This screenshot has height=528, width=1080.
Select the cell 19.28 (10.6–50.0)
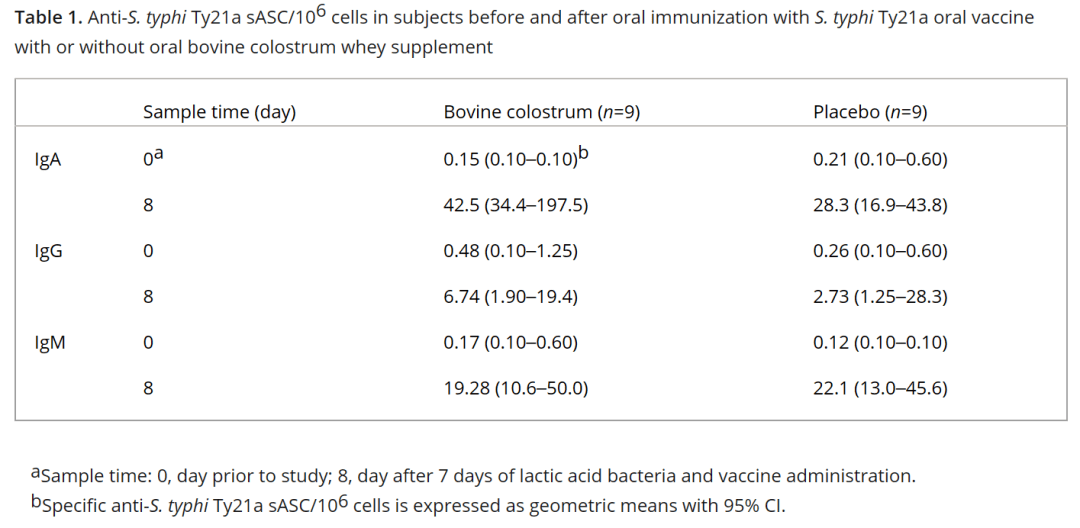click(515, 388)
